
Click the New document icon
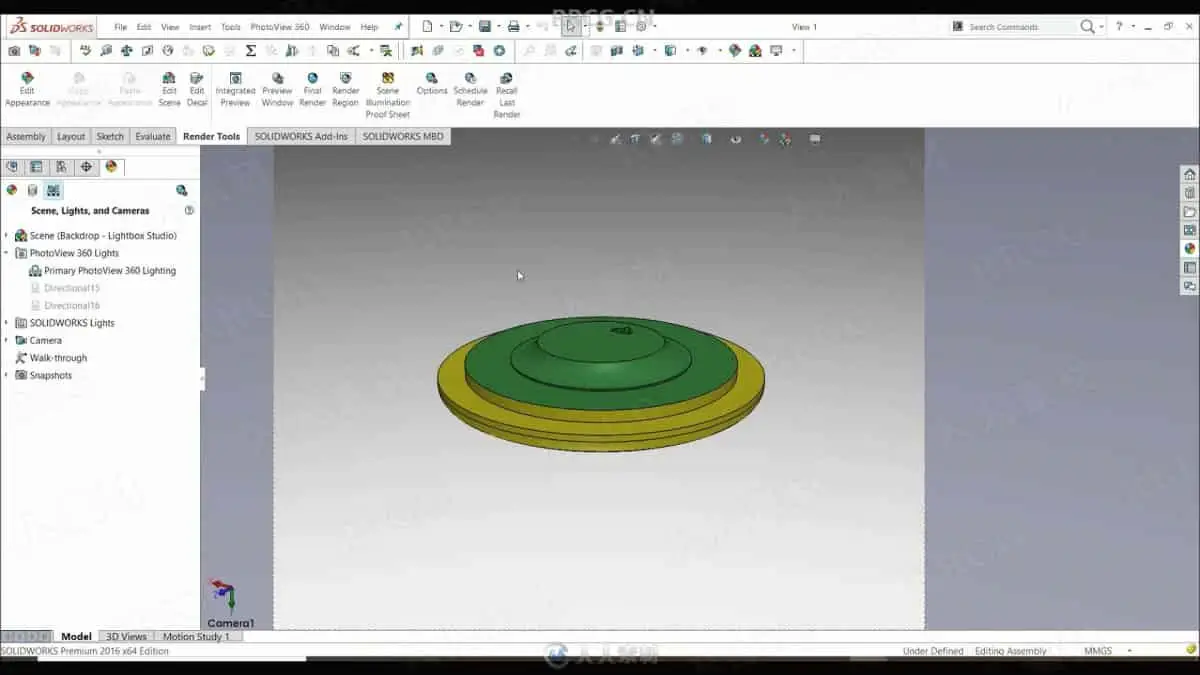[x=427, y=27]
